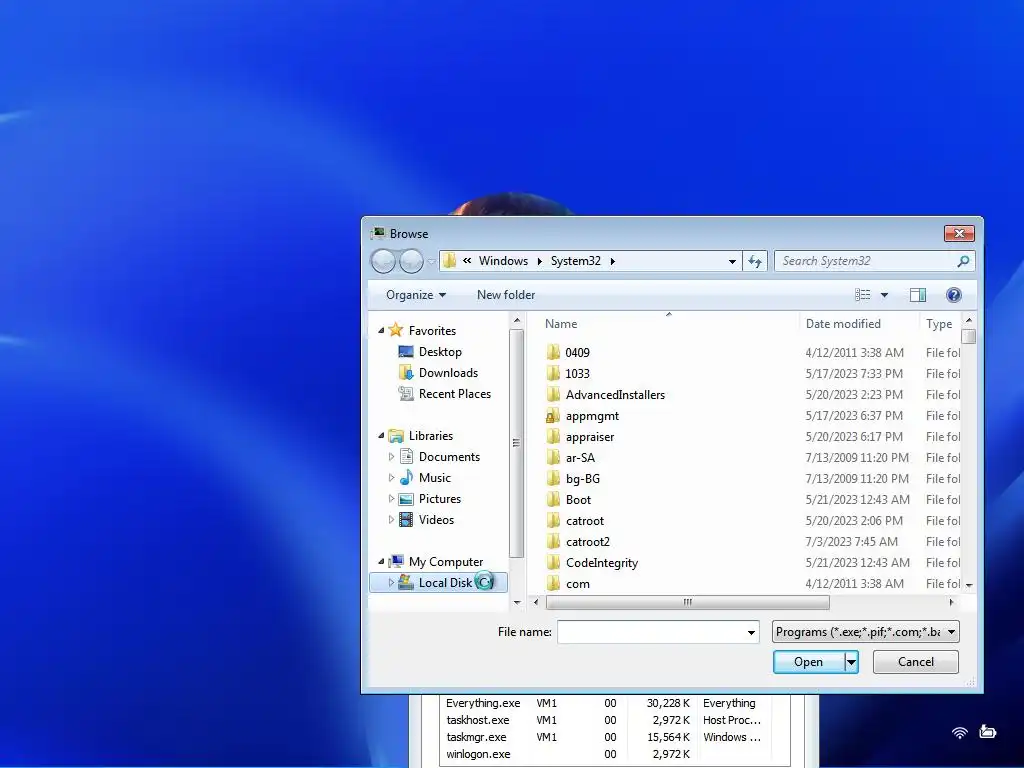Click the Videos film library icon
Image resolution: width=1024 pixels, height=768 pixels.
tap(406, 520)
